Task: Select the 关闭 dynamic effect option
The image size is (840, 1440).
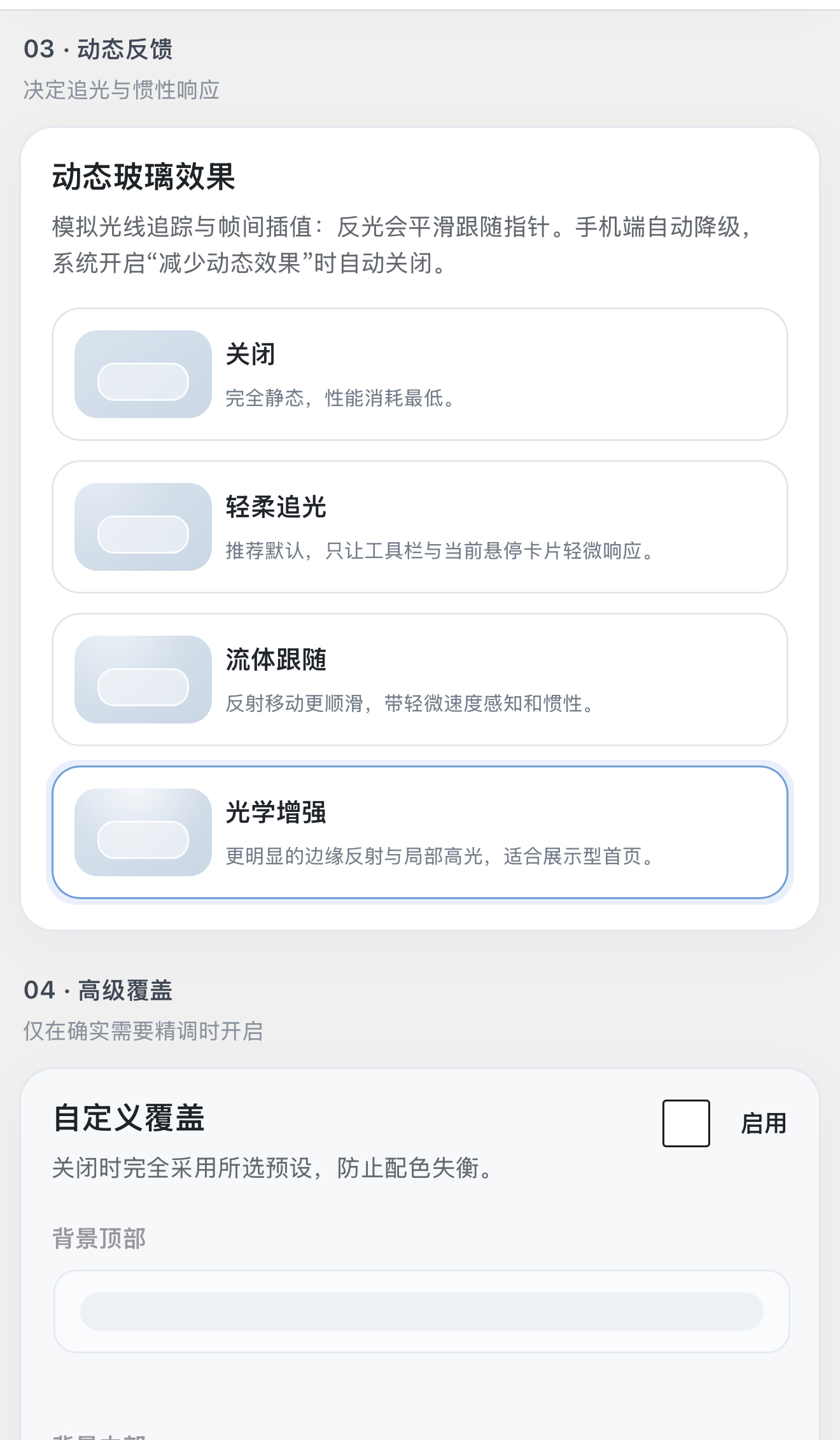Action: [x=420, y=374]
